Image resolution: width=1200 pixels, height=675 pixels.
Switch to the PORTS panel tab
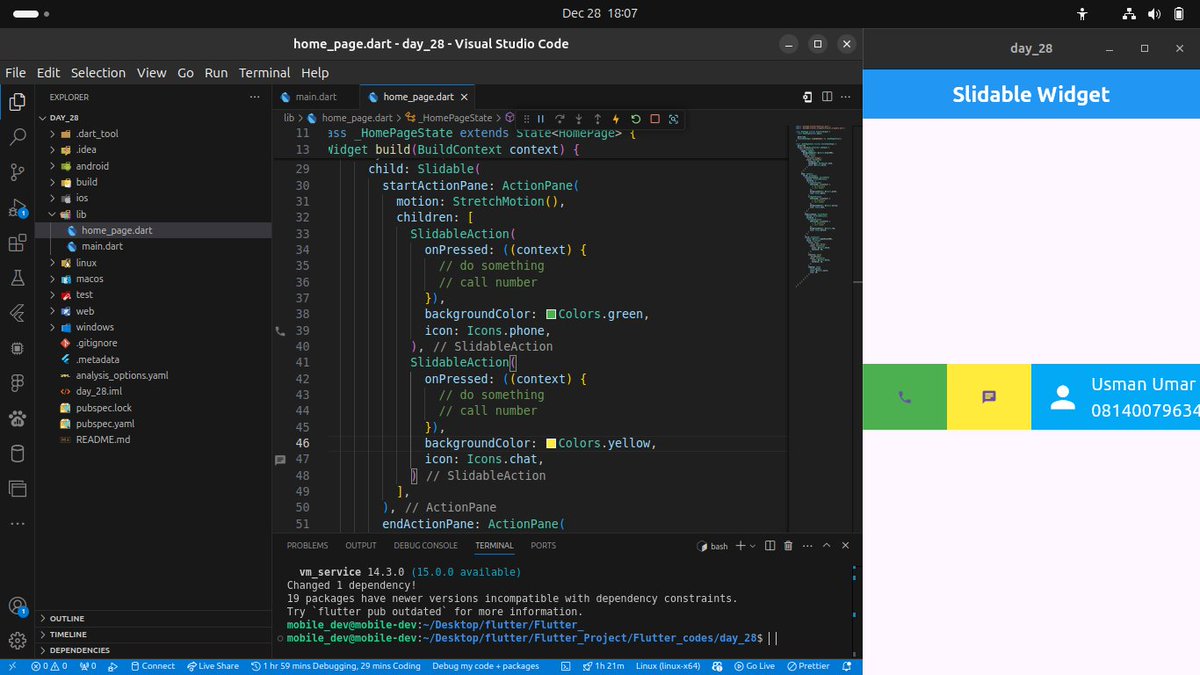(543, 546)
